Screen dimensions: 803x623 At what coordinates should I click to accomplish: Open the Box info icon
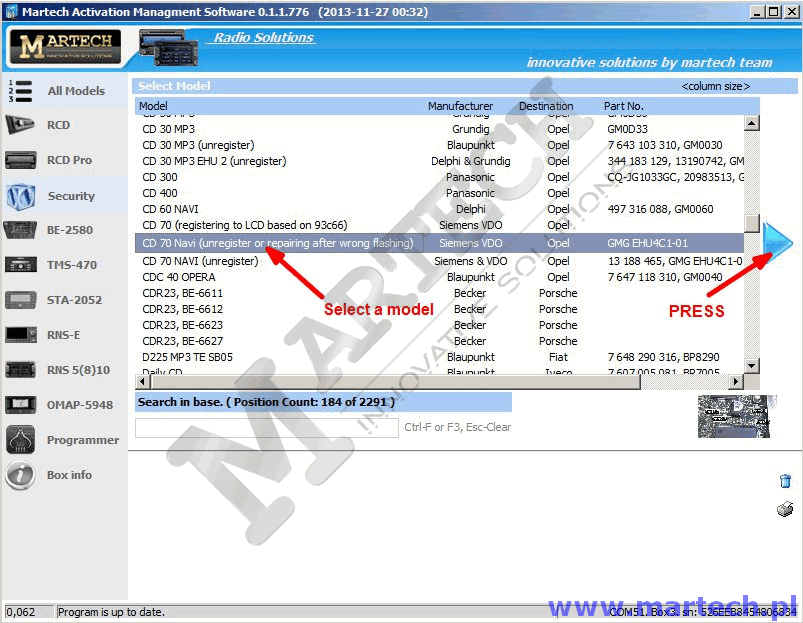[20, 475]
